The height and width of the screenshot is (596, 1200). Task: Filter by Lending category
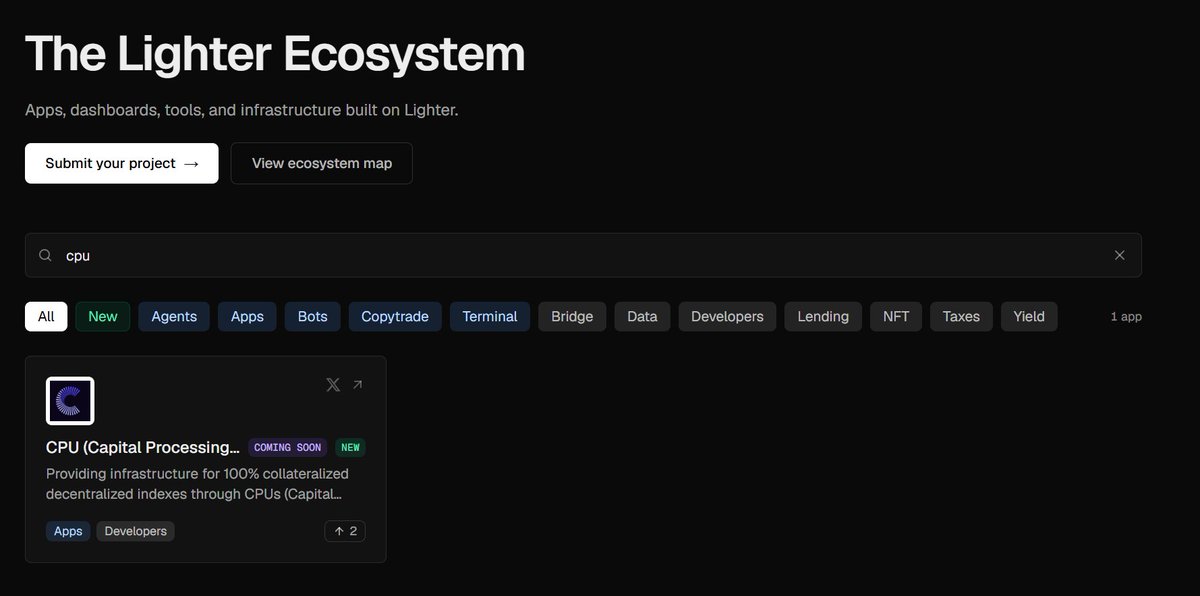click(823, 316)
